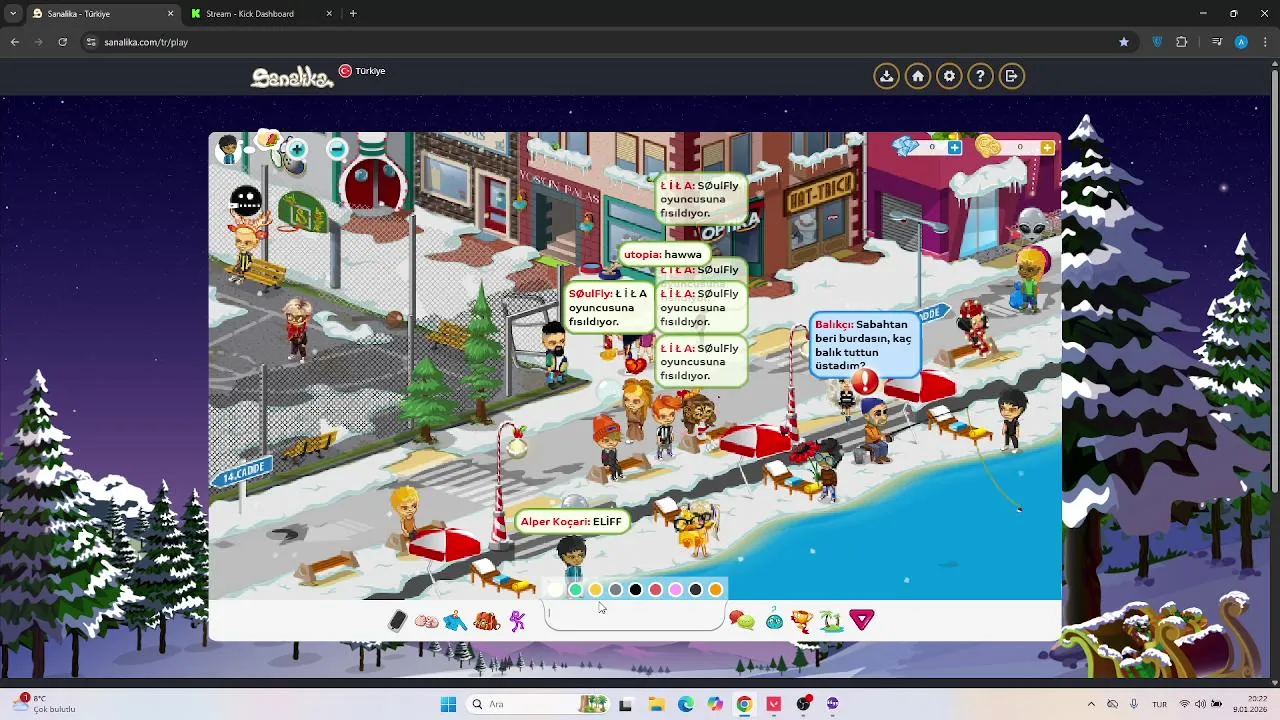The width and height of the screenshot is (1280, 720).
Task: Open Chrome profile avatar menu
Action: click(x=1241, y=42)
